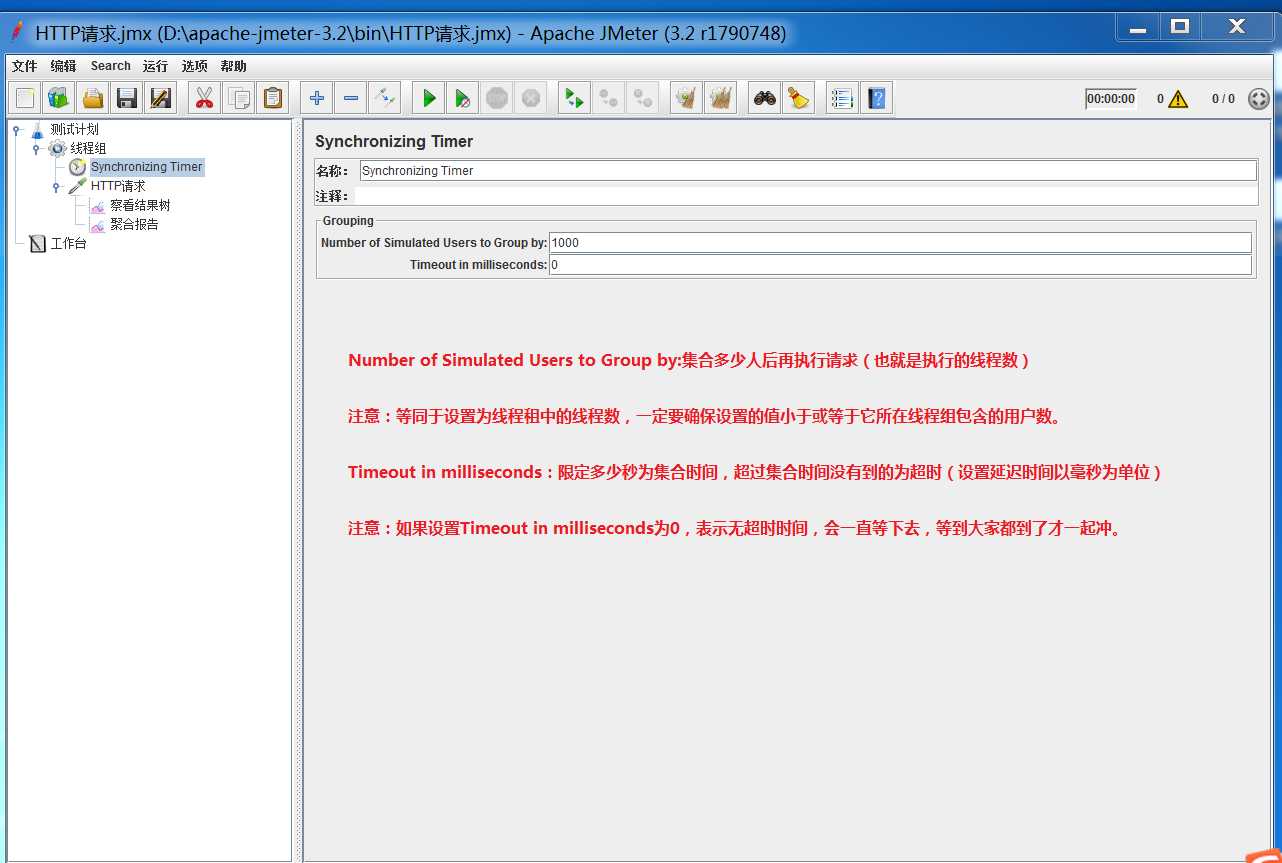Collapse the 线程组 tree node toggle

coord(37,148)
